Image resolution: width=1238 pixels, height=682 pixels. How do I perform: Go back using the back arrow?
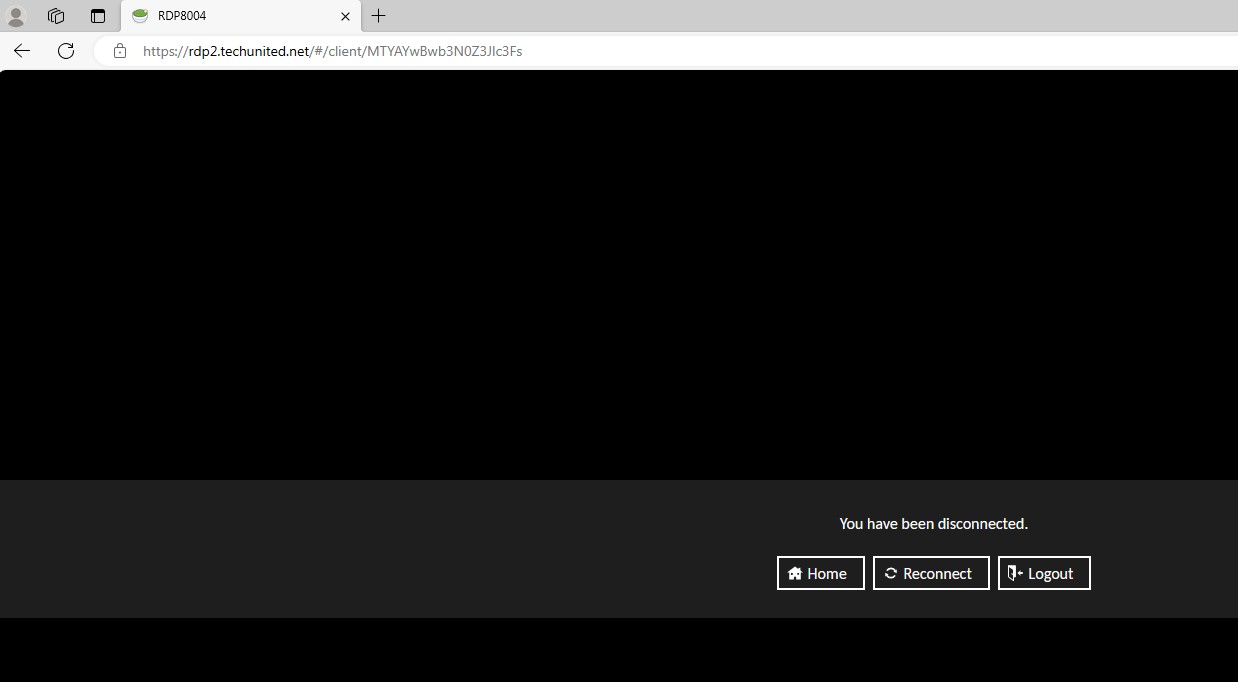click(x=22, y=51)
